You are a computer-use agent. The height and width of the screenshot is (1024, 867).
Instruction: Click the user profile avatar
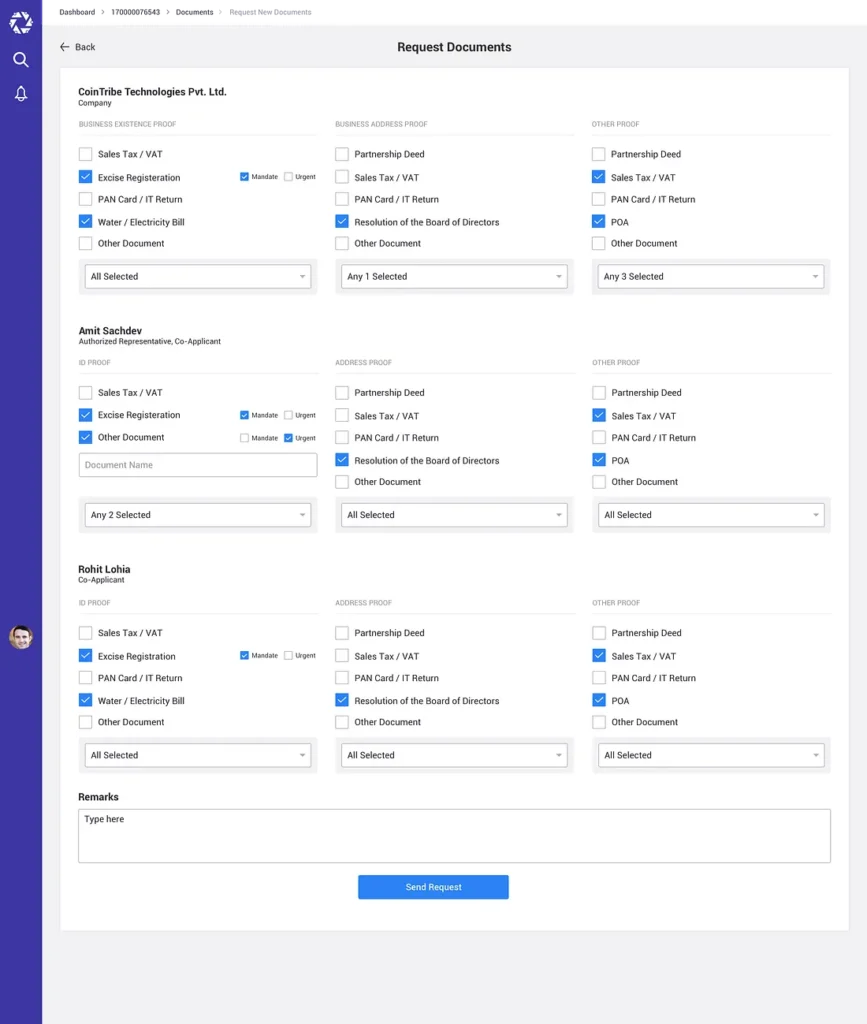click(21, 637)
